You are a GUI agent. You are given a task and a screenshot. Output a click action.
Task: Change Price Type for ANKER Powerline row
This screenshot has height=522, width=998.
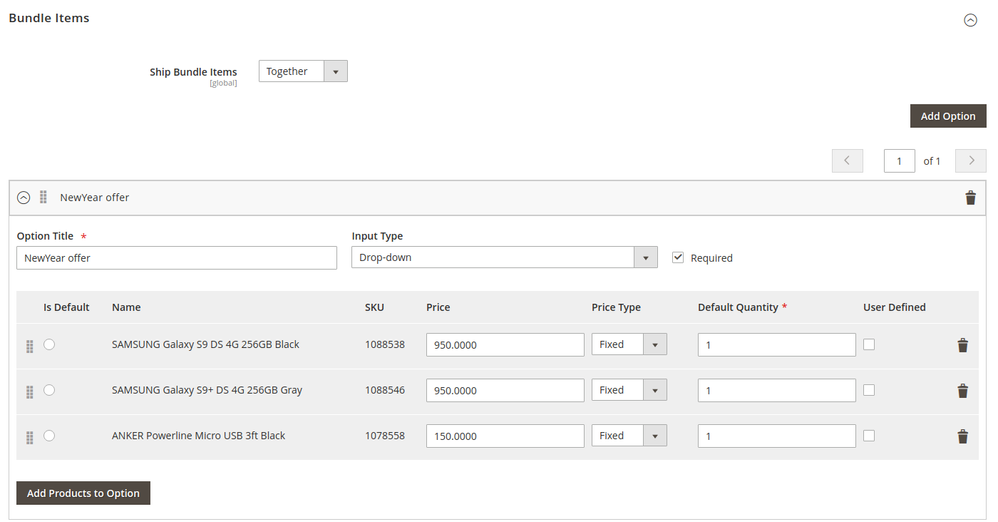point(628,436)
